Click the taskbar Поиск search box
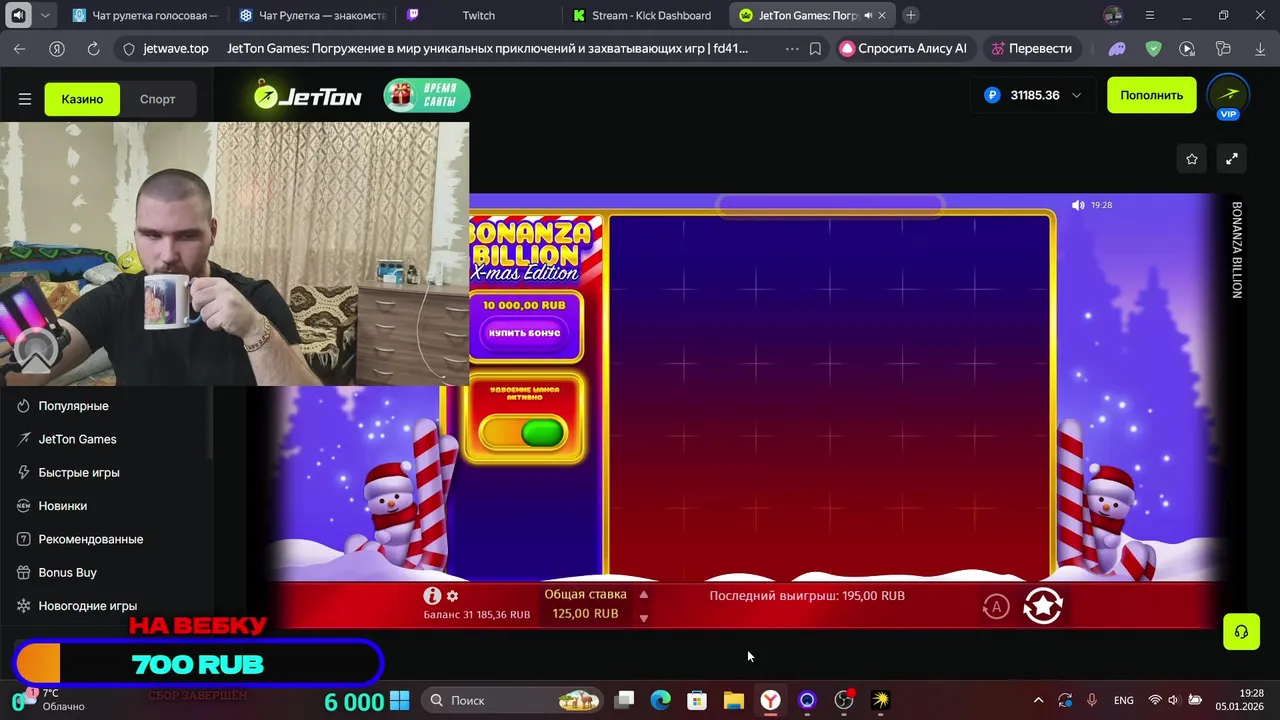Image resolution: width=1280 pixels, height=720 pixels. (x=514, y=700)
